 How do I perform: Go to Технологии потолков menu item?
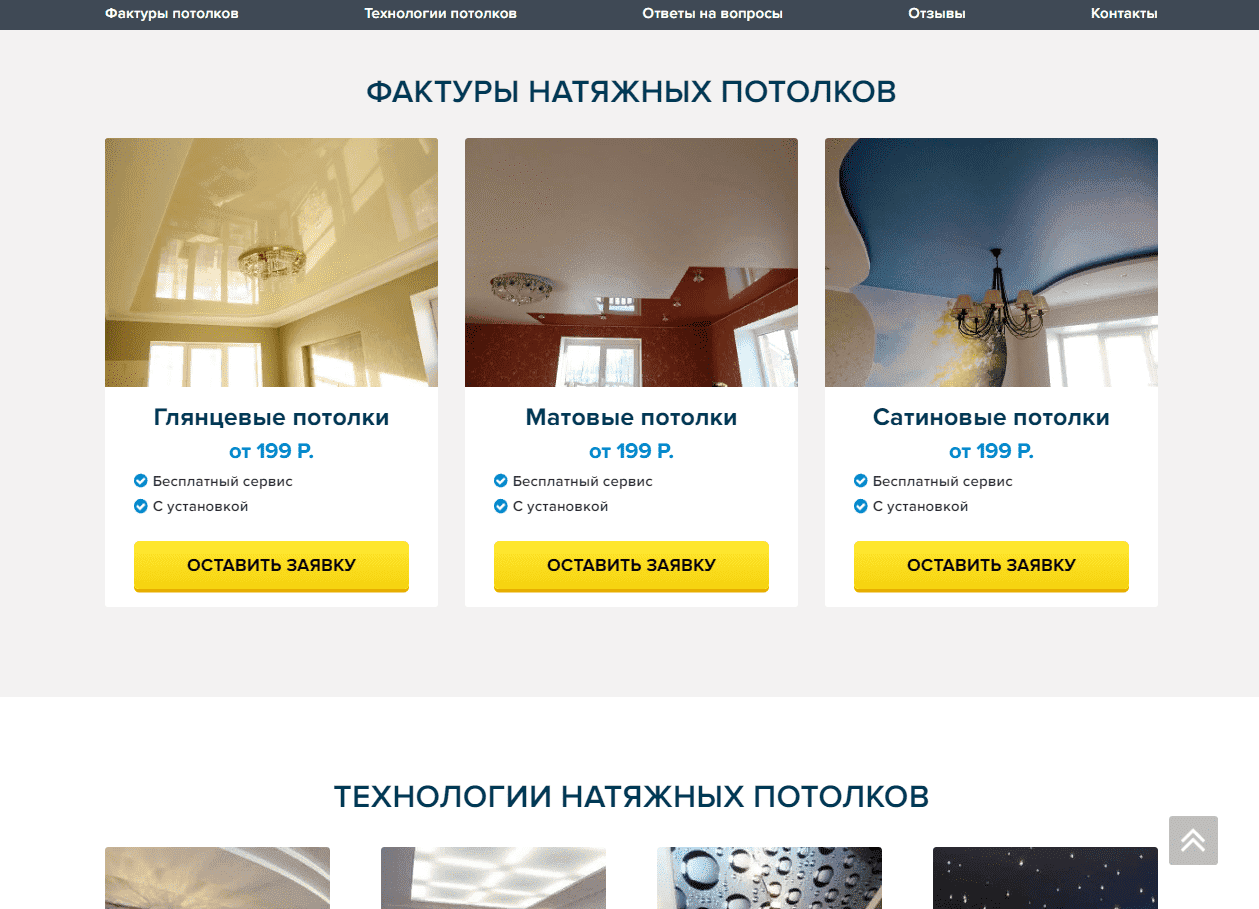pyautogui.click(x=441, y=14)
